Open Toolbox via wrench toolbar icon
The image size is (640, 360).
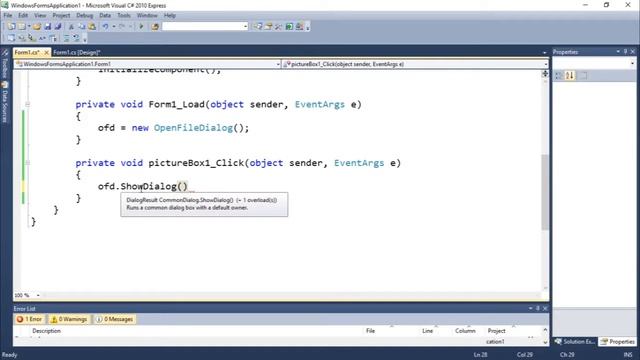[278, 27]
